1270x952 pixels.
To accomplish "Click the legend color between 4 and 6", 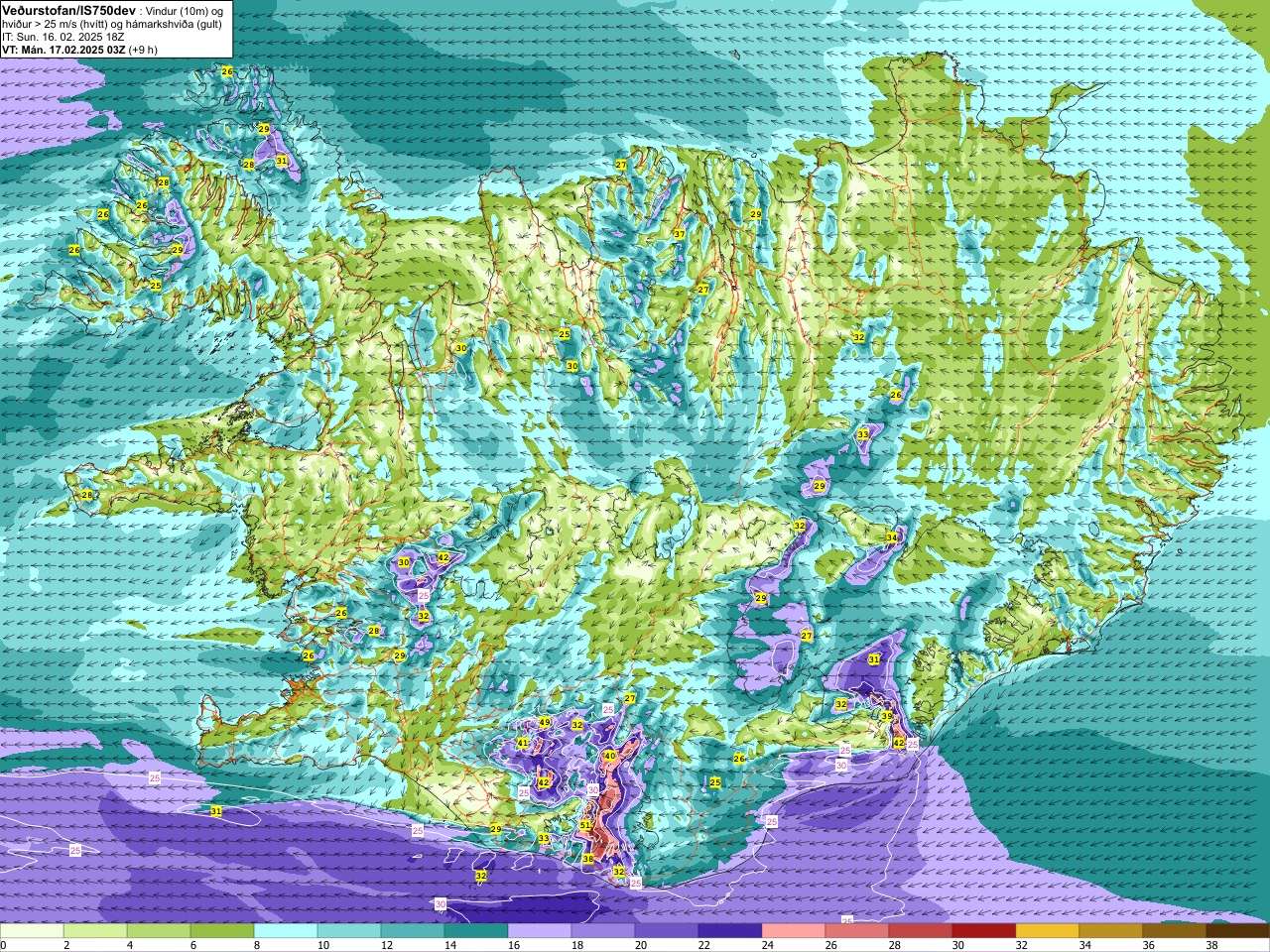I will (159, 931).
